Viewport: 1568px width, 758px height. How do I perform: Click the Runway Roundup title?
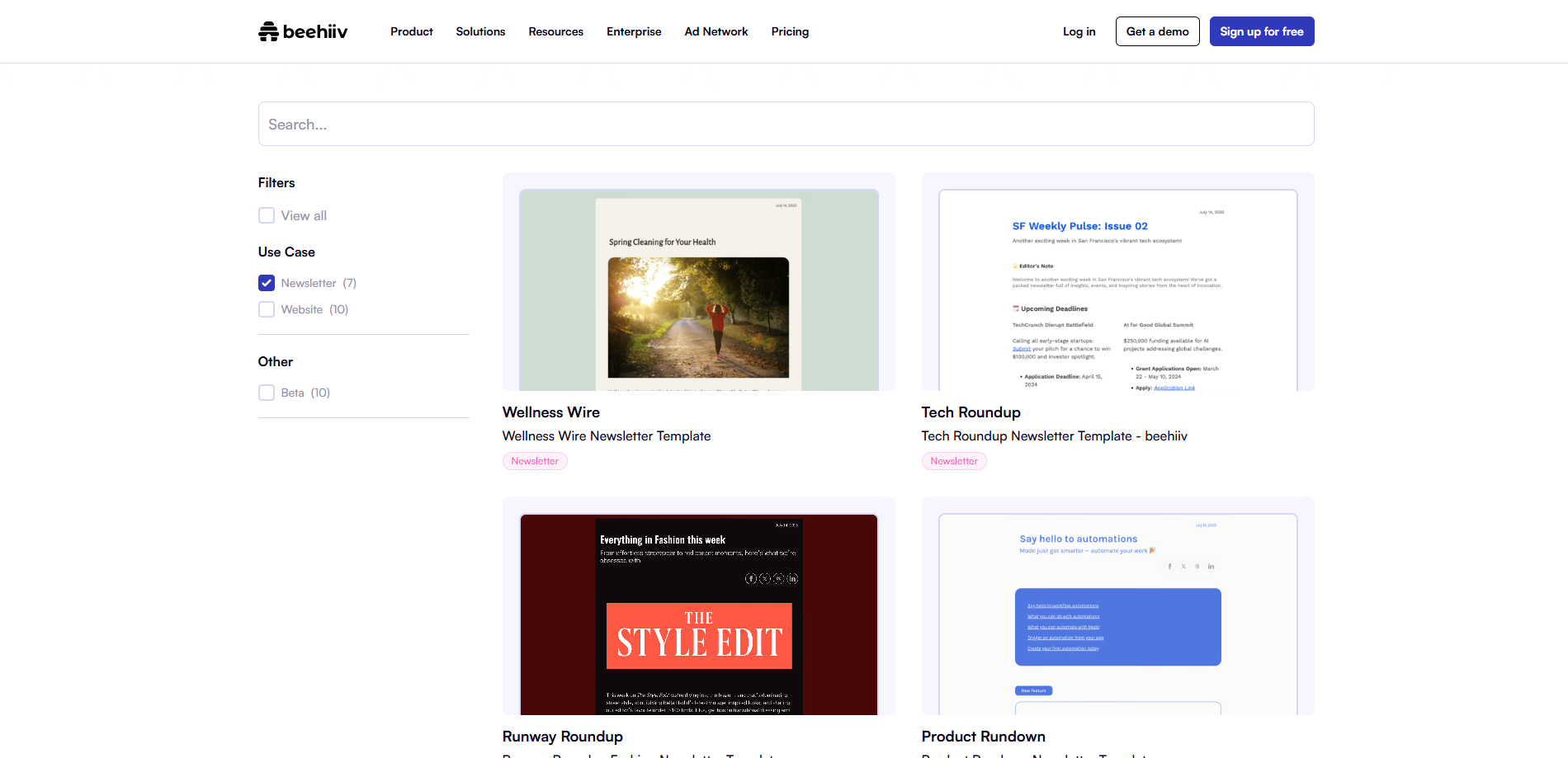click(563, 737)
